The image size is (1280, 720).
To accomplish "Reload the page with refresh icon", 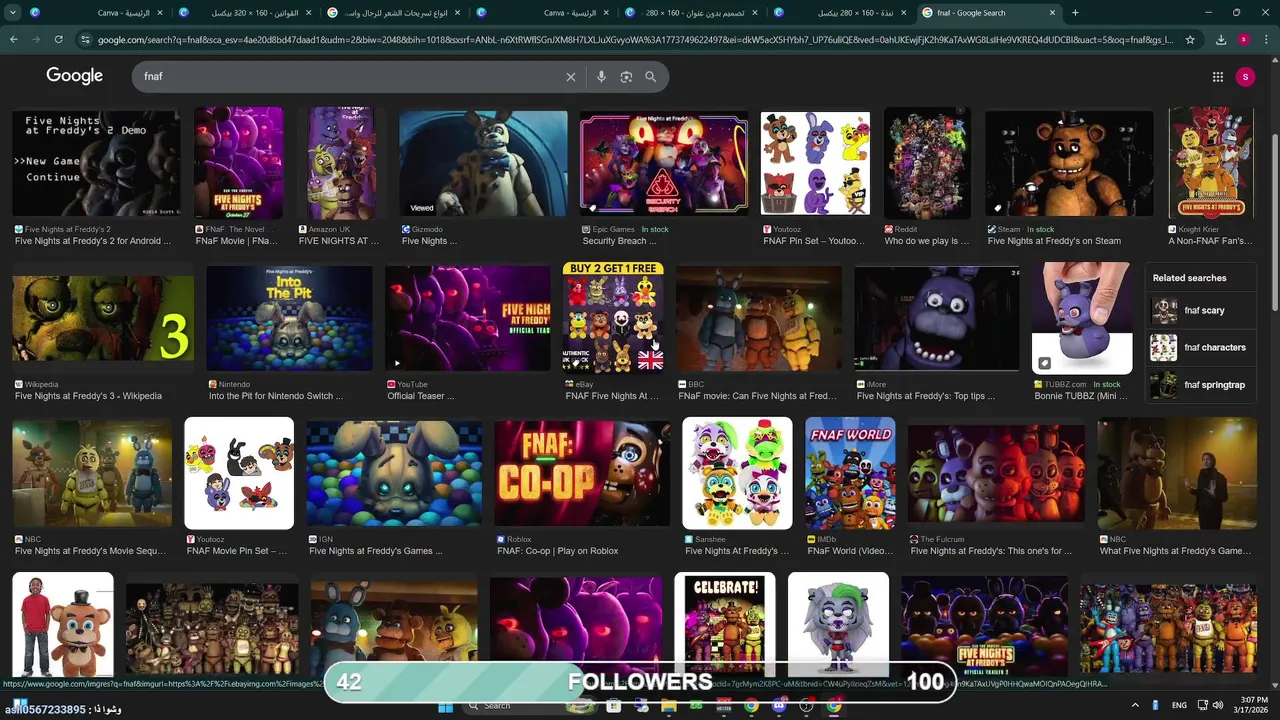I will coord(59,40).
